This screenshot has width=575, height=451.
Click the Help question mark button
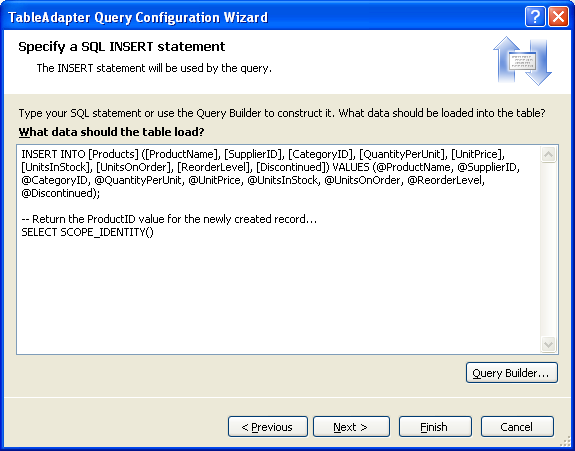click(535, 17)
